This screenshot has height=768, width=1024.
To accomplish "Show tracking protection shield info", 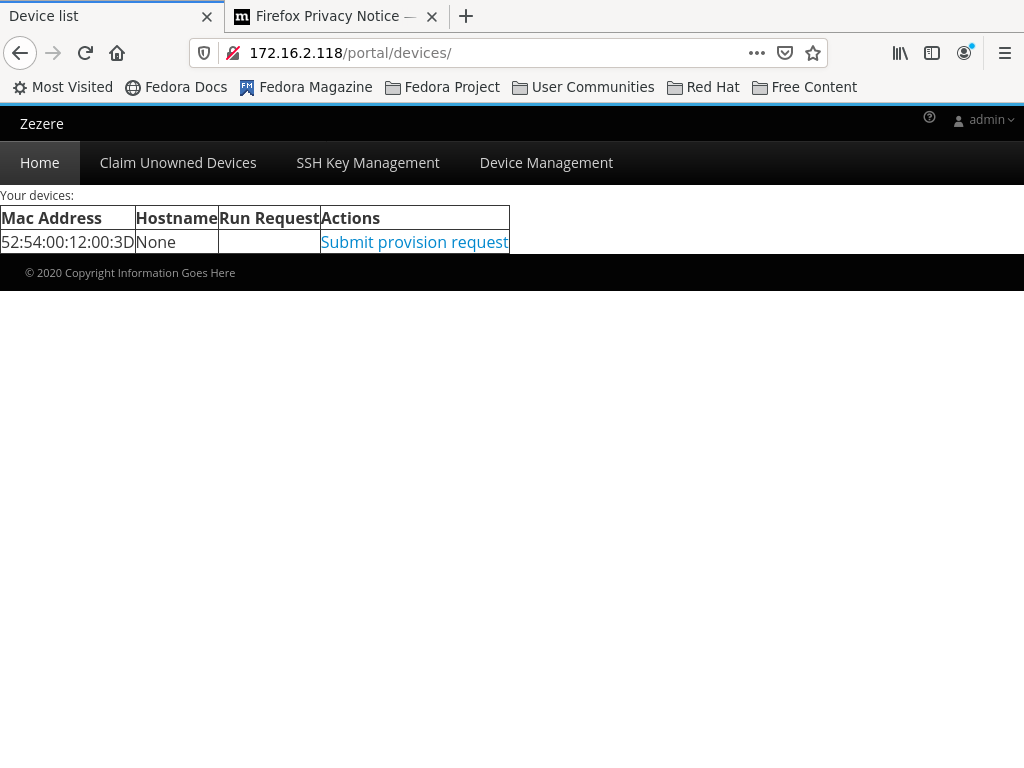I will tap(204, 53).
